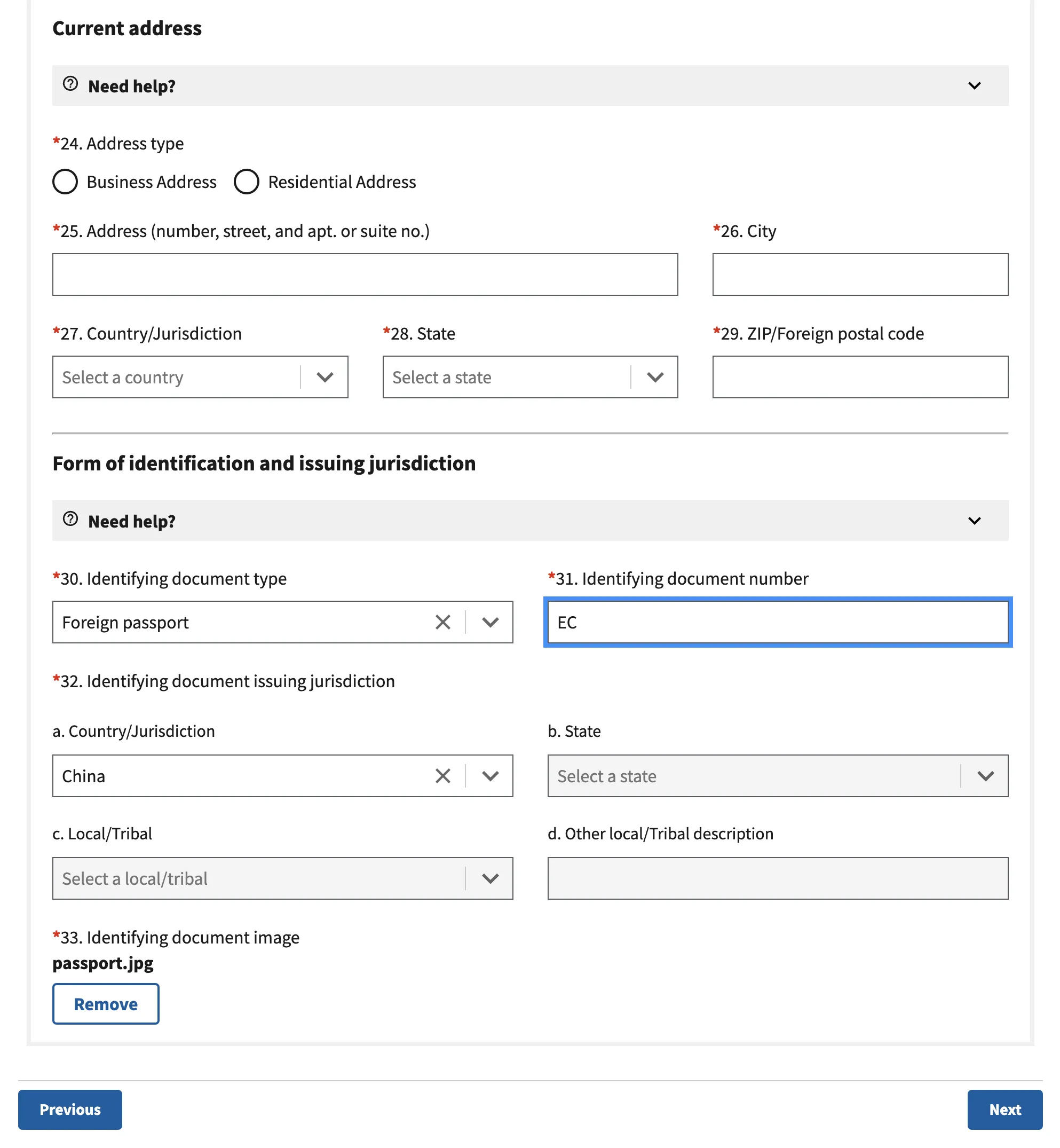1060x1148 pixels.
Task: Click the chevron arrow on the country selector
Action: [x=324, y=378]
